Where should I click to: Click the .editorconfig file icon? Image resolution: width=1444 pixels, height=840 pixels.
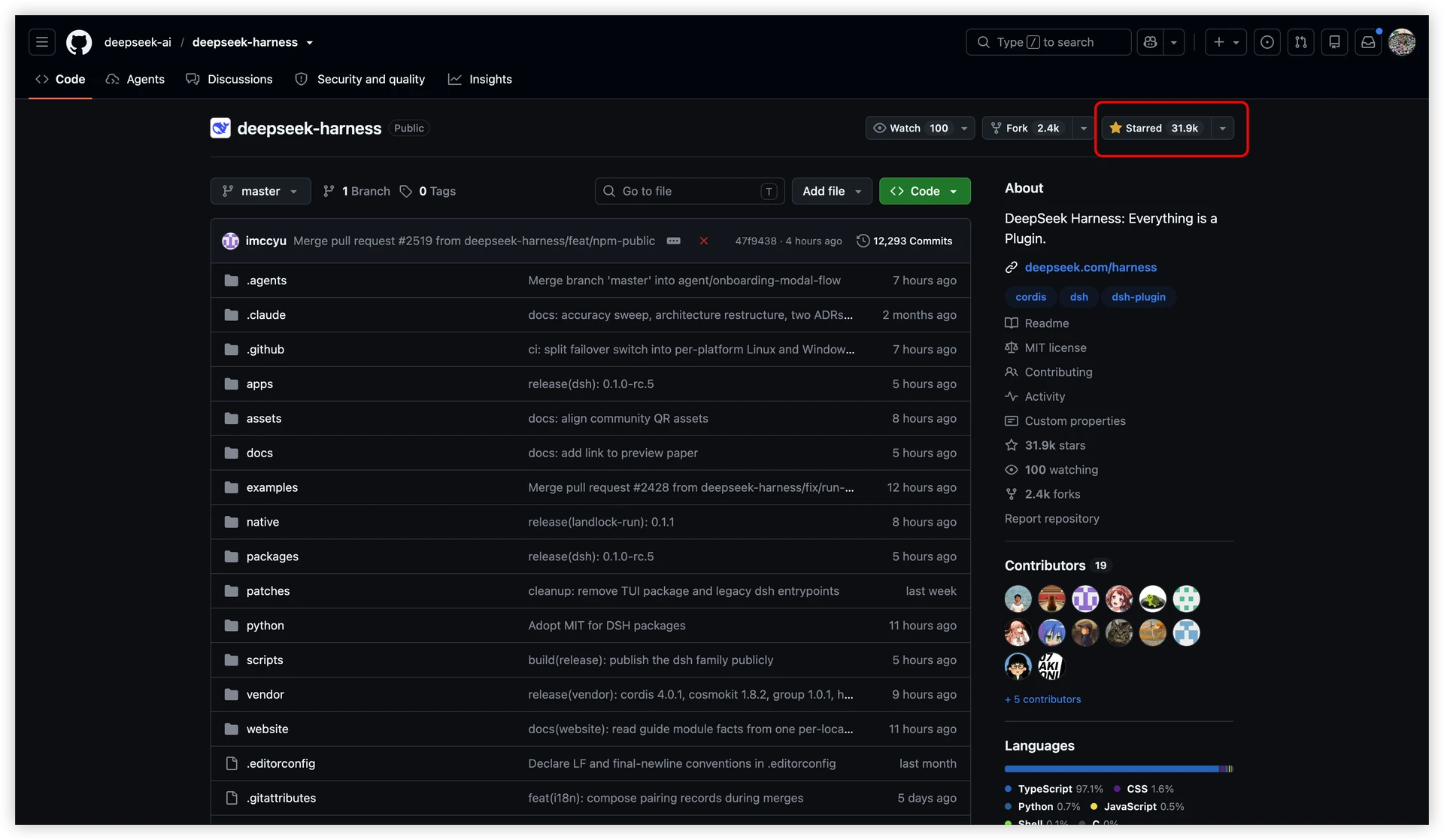pos(232,763)
